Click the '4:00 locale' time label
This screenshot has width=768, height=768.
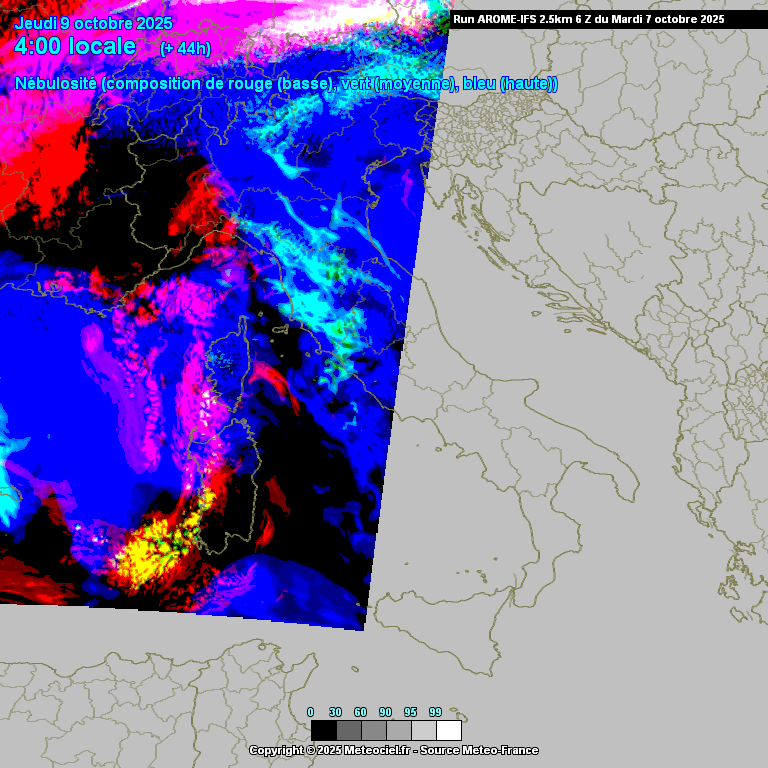[76, 46]
